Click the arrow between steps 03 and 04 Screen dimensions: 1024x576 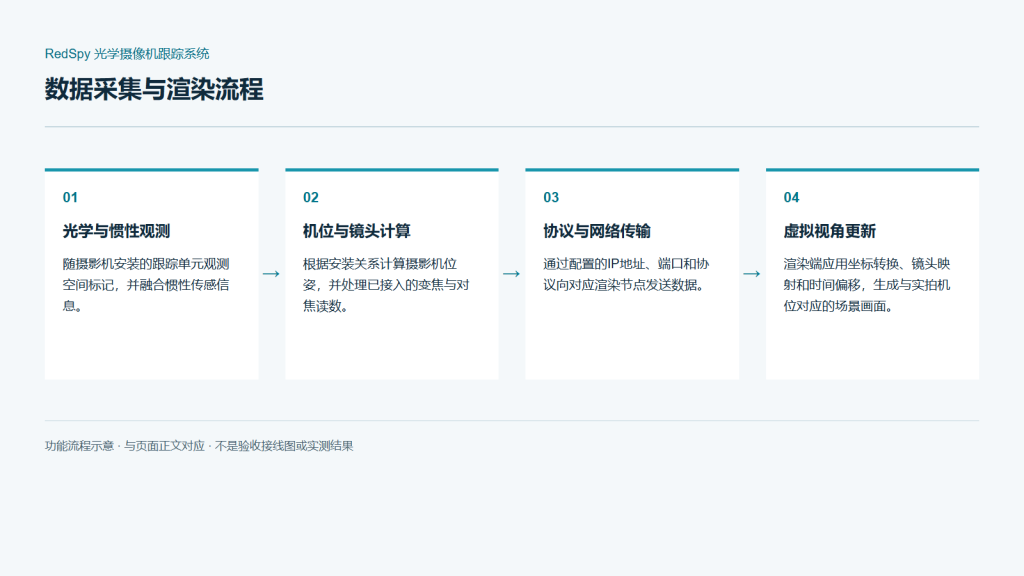[x=752, y=274]
